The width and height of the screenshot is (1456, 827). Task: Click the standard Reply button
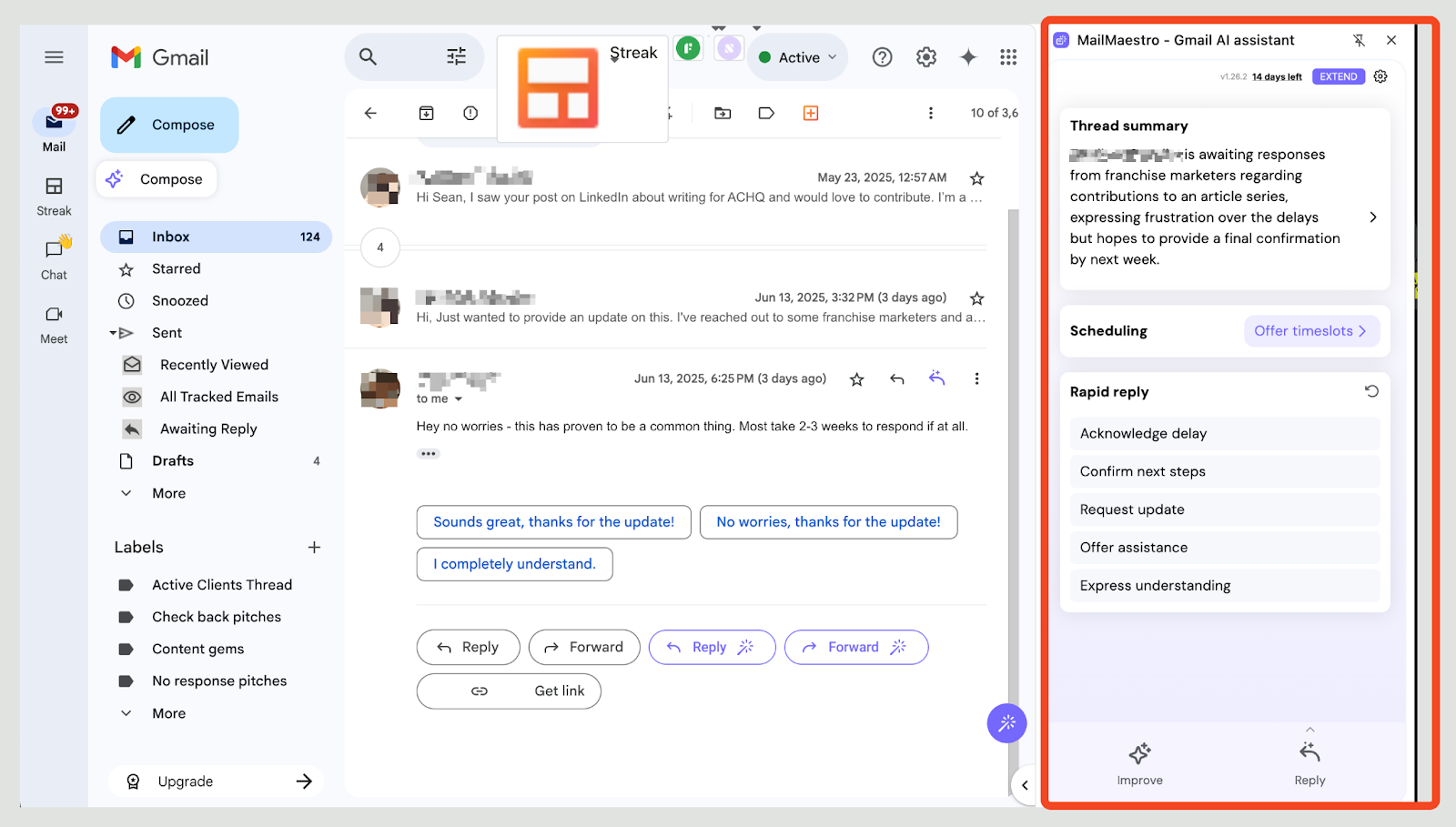(468, 647)
